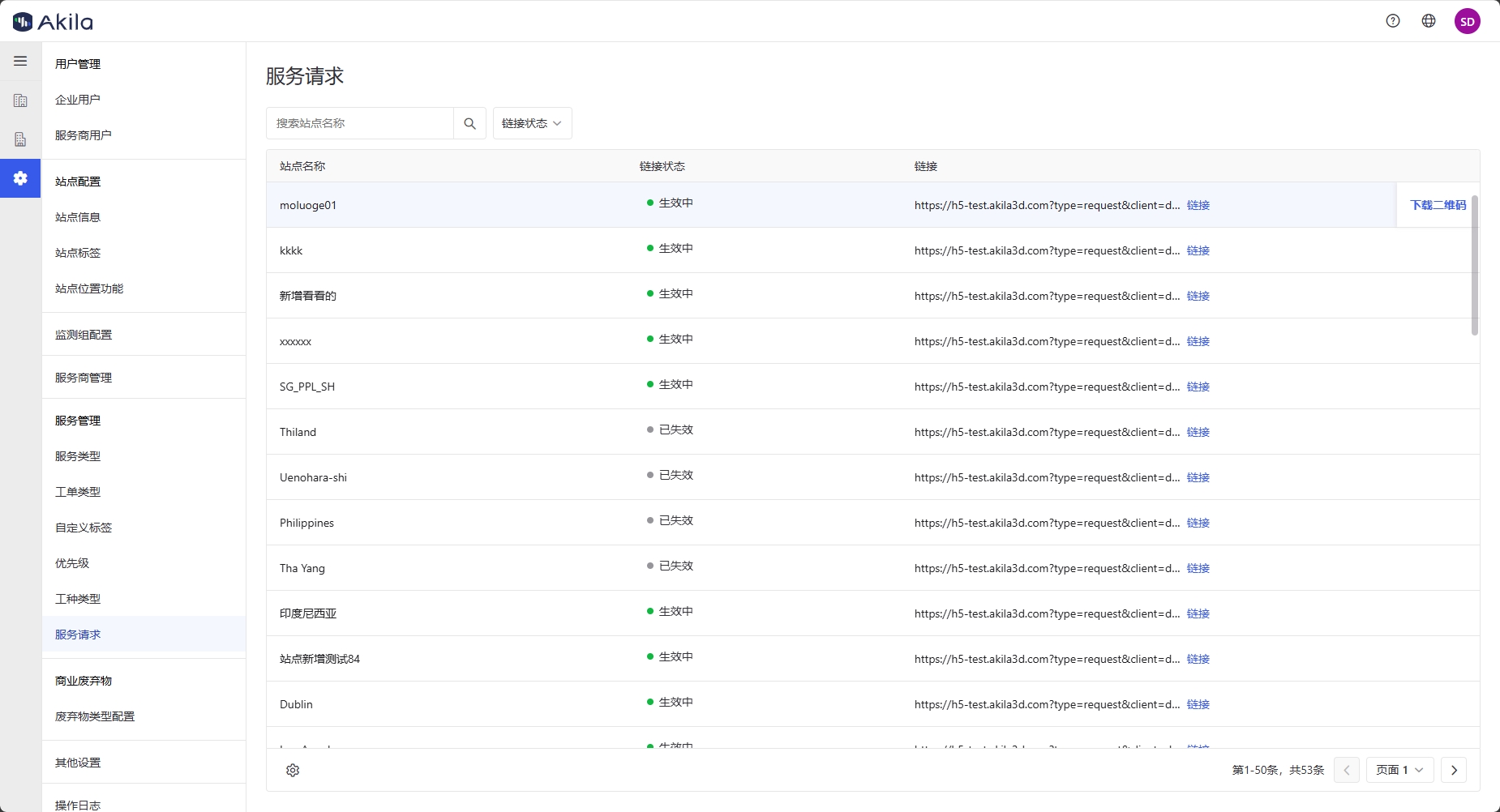Expand the 链接状态 filter dropdown
This screenshot has height=812, width=1500.
(x=532, y=123)
